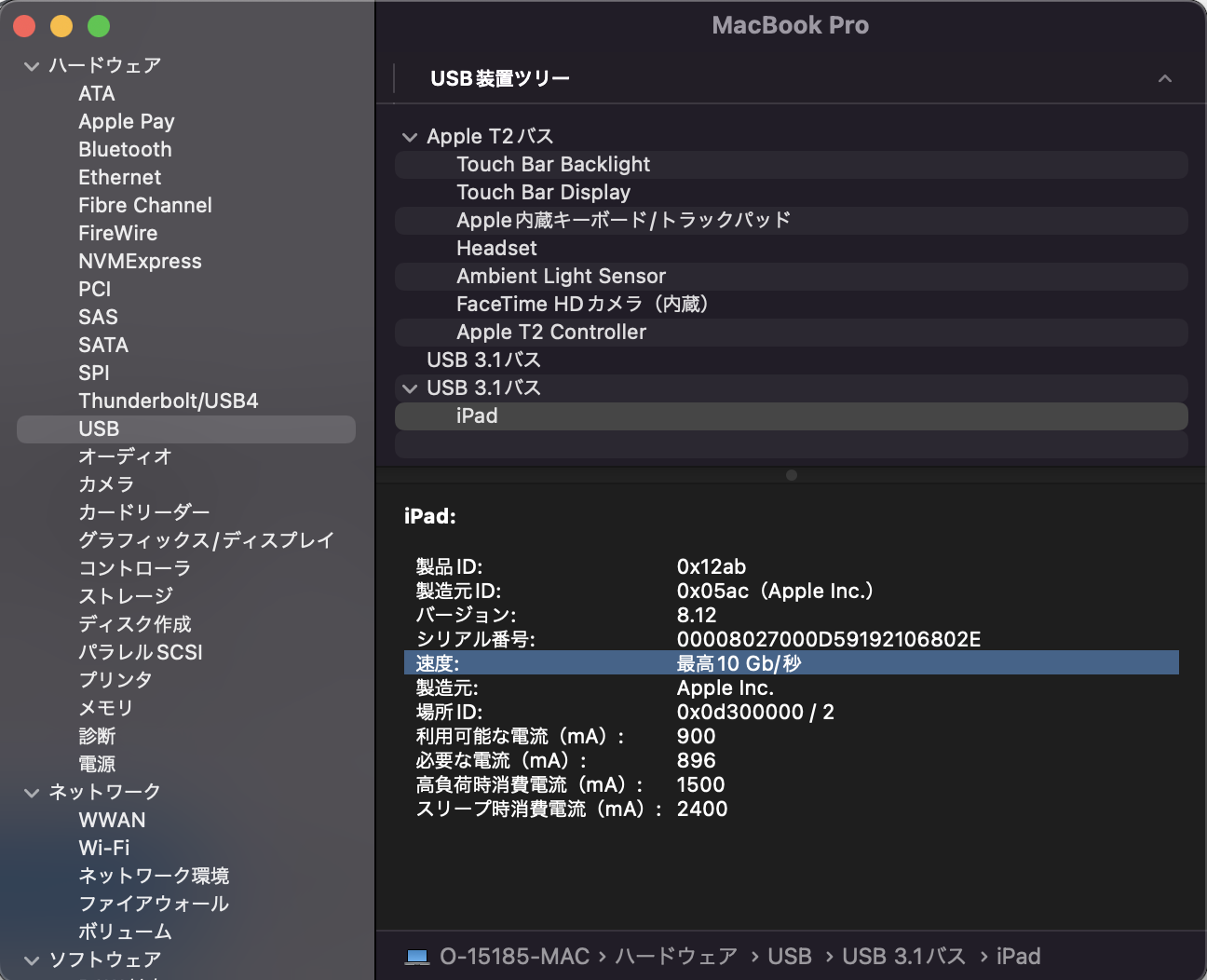Click iPad in the path bar
1207x980 pixels.
point(1019,957)
